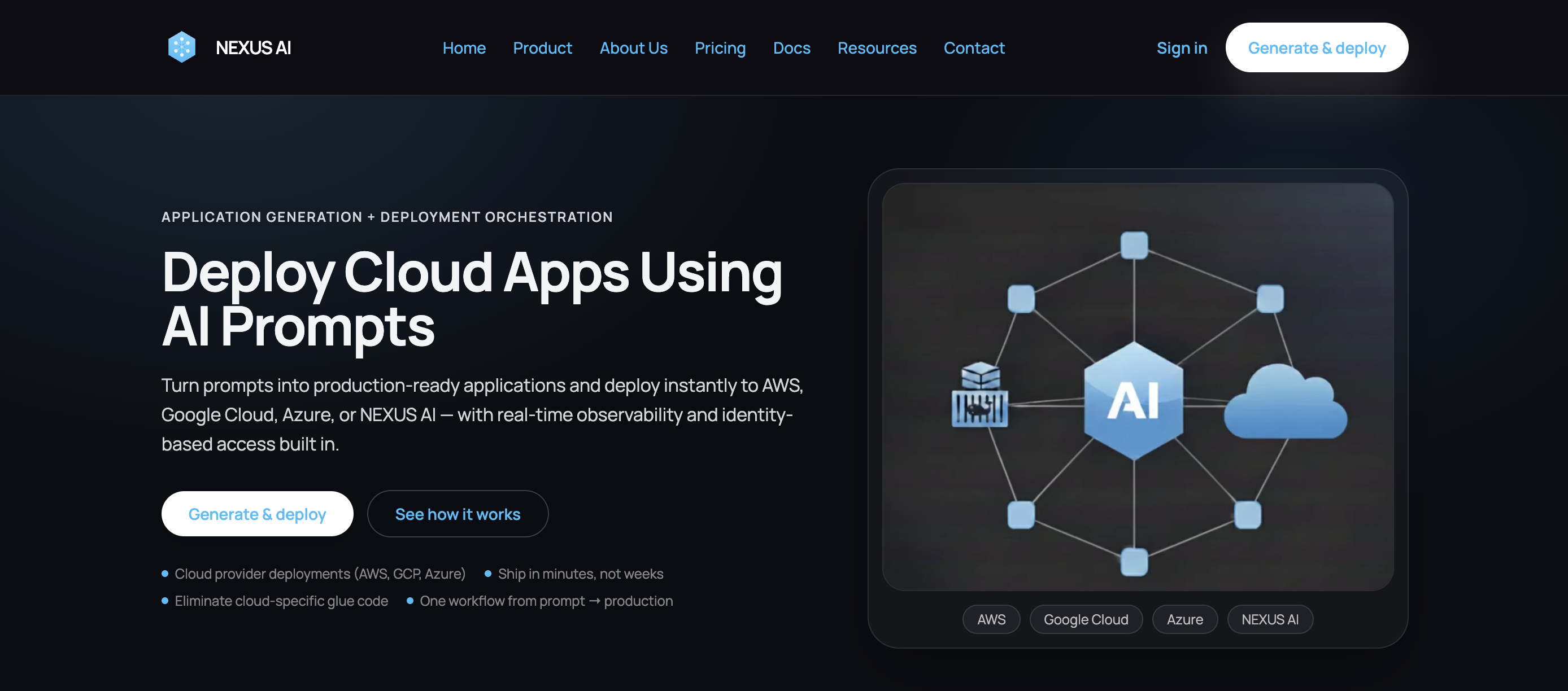Select the AI hexagon in the network diagram
The width and height of the screenshot is (1568, 691).
tap(1134, 399)
